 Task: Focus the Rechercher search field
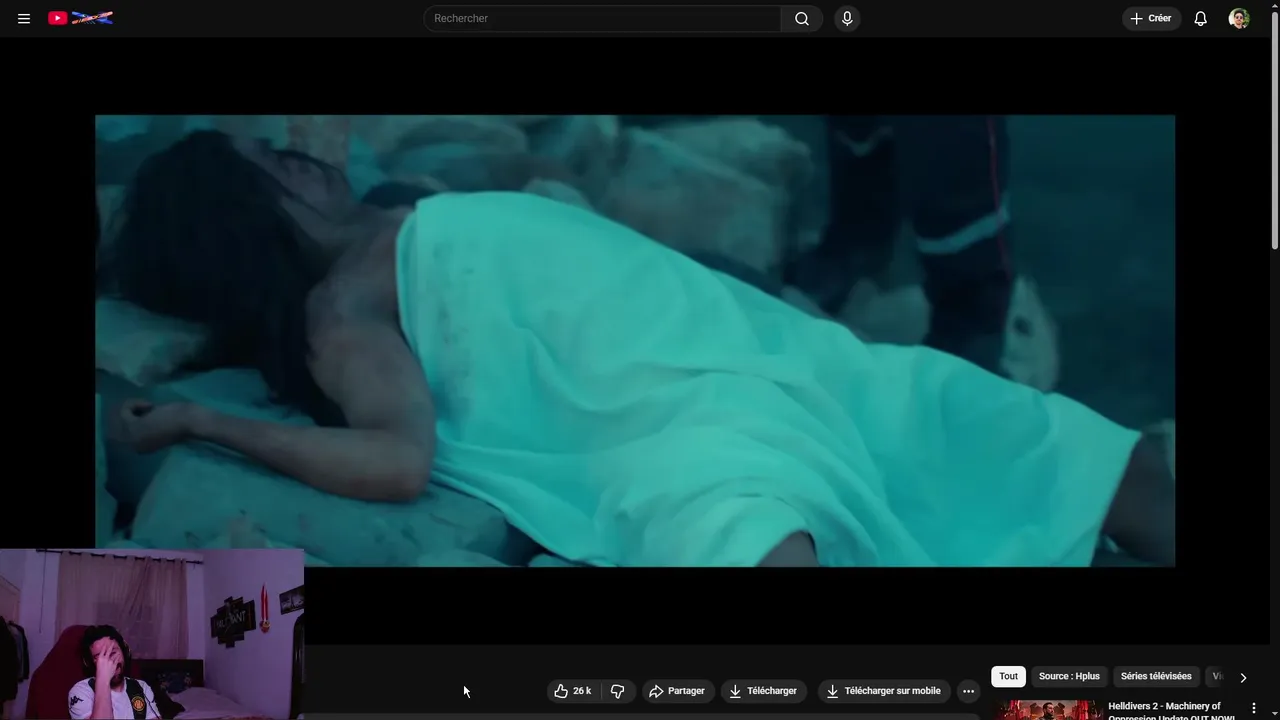[x=602, y=18]
